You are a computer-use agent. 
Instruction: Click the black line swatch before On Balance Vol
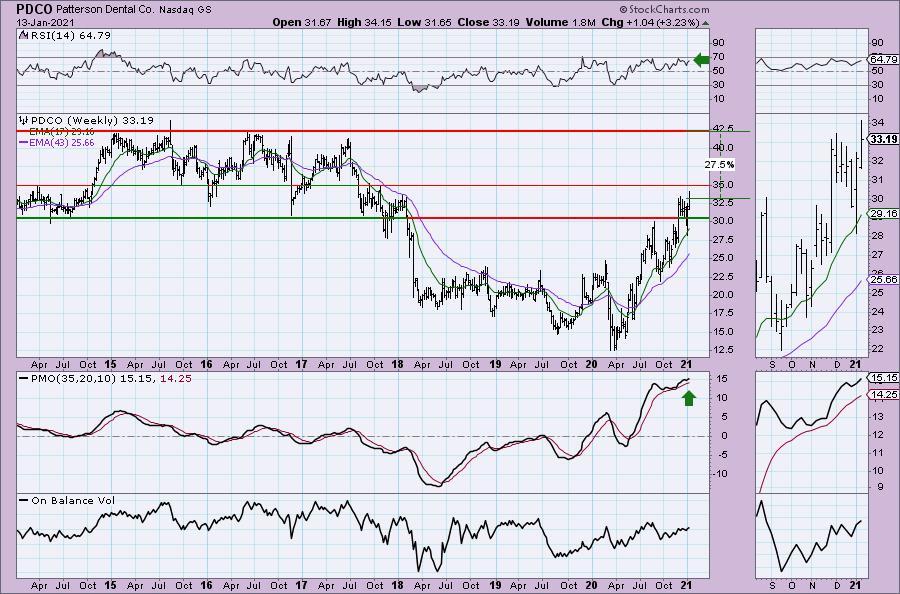coord(24,500)
